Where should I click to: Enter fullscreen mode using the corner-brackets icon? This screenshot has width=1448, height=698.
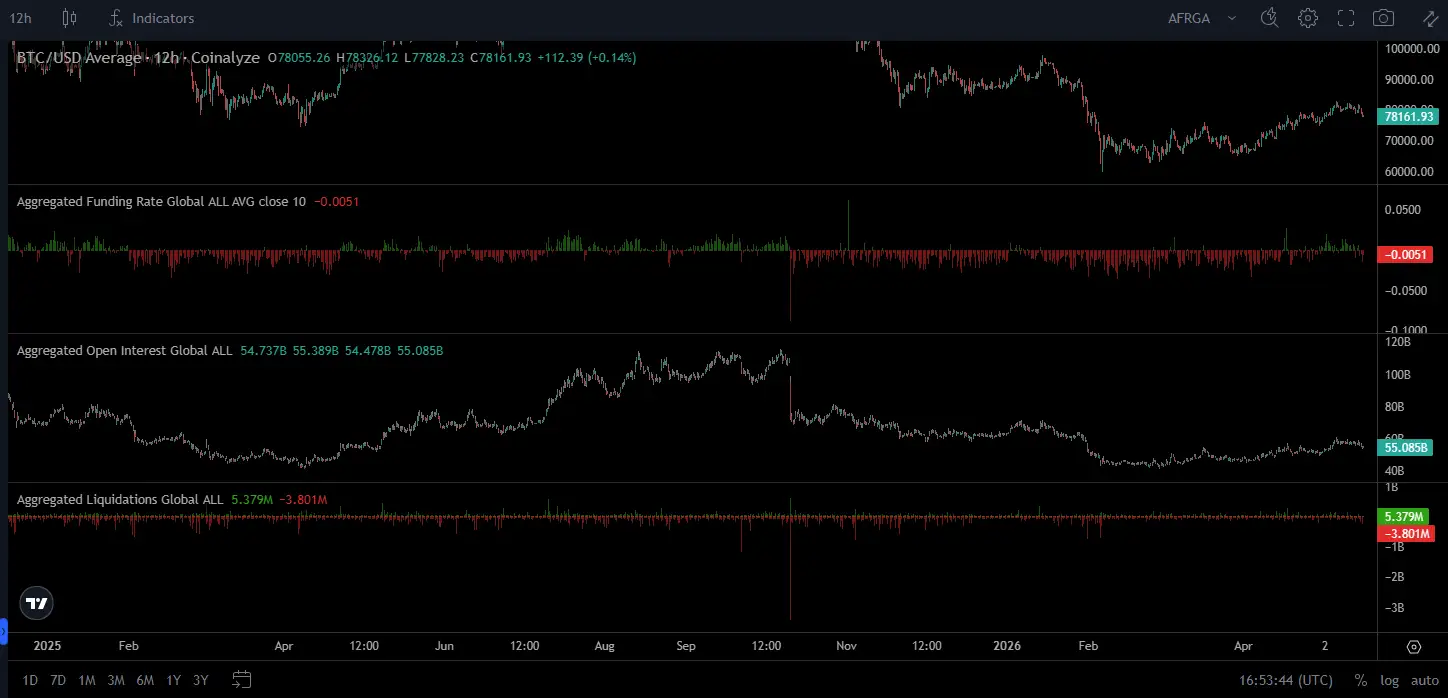[1346, 18]
